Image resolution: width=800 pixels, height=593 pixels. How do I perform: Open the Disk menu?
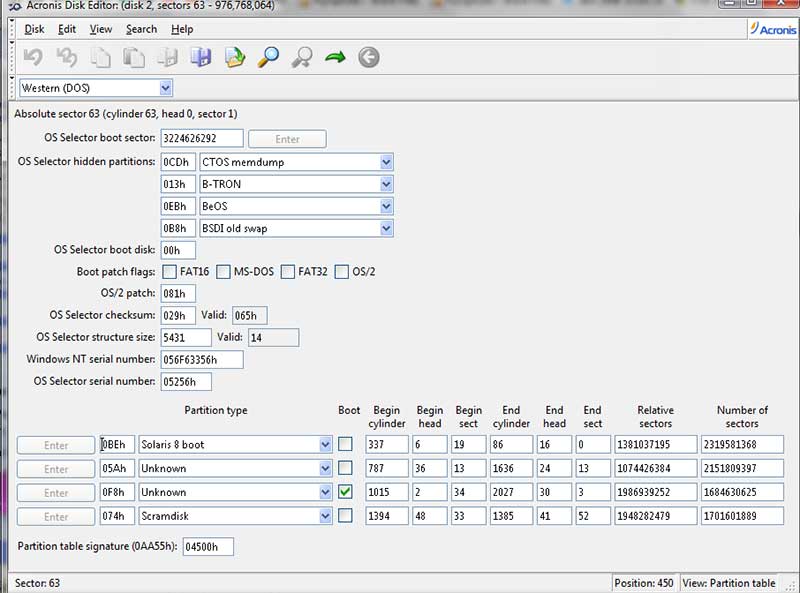(x=34, y=29)
